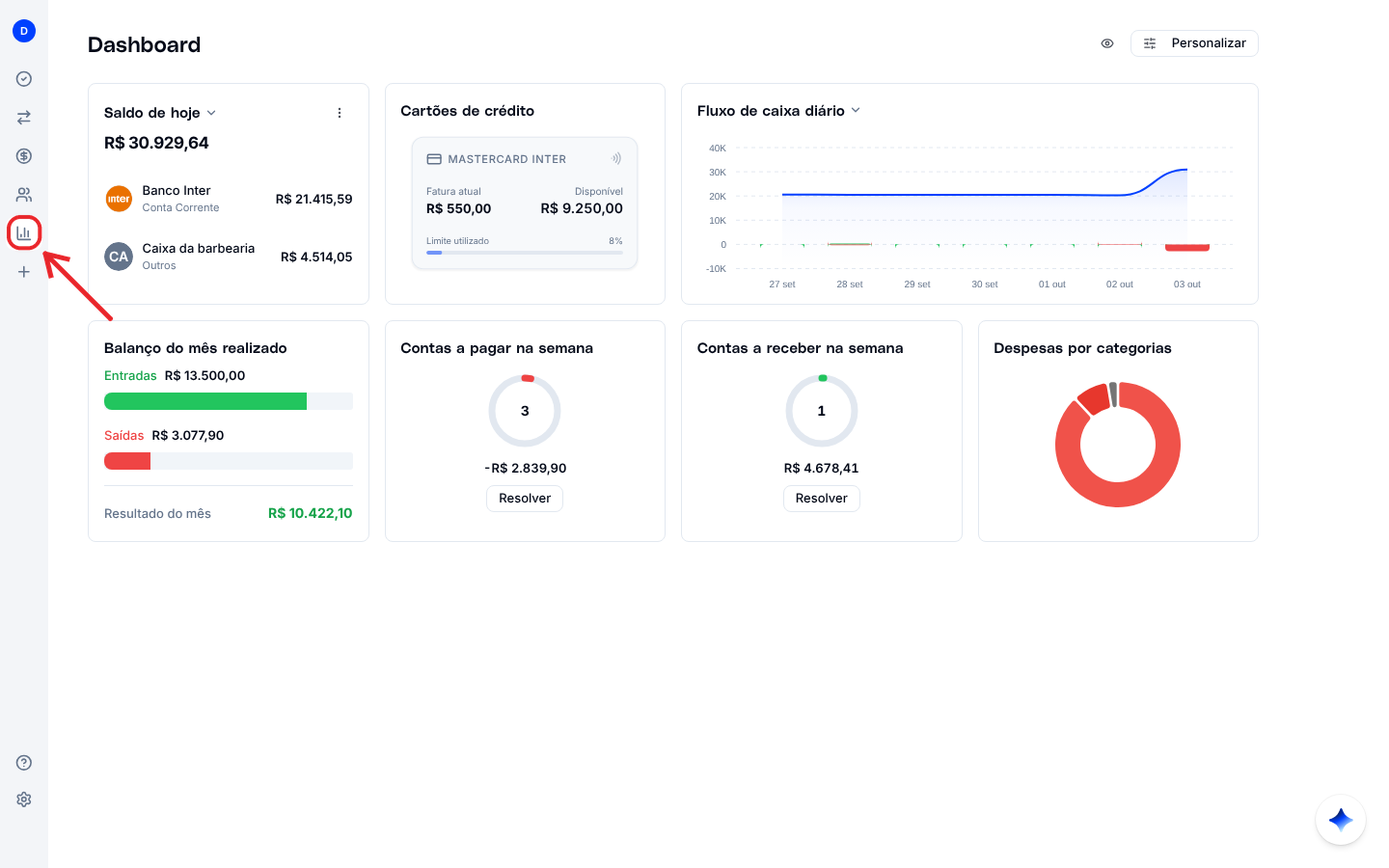This screenshot has width=1389, height=868.
Task: Open the contacts people icon in sidebar
Action: 24,195
